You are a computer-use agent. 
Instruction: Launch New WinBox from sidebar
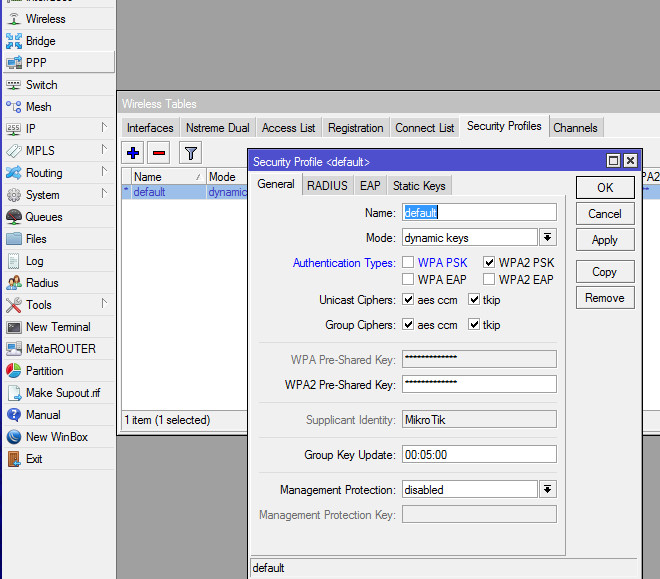[x=56, y=437]
